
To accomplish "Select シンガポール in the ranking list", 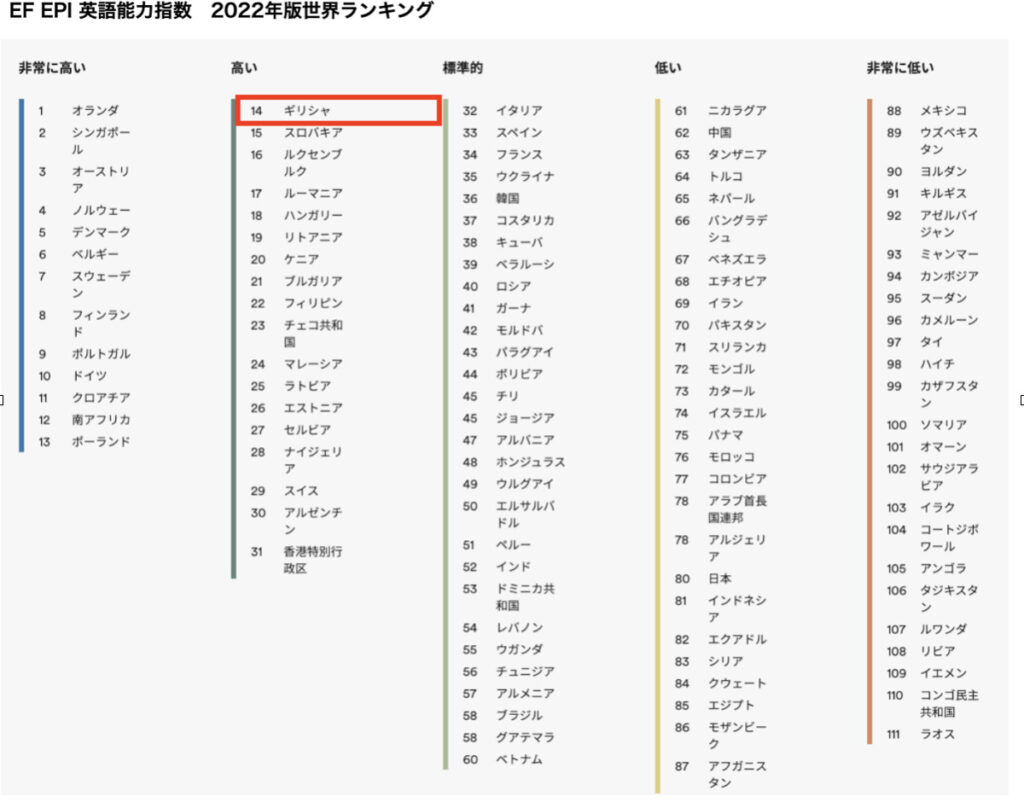I will (100, 141).
